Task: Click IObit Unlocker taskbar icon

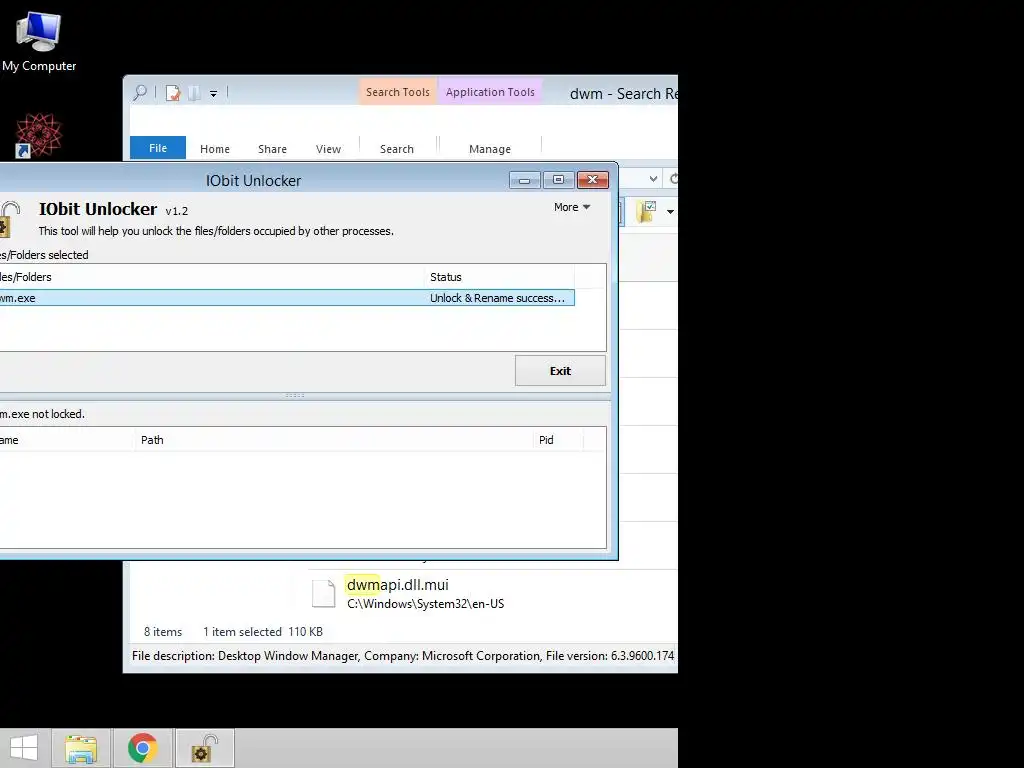Action: pos(204,748)
